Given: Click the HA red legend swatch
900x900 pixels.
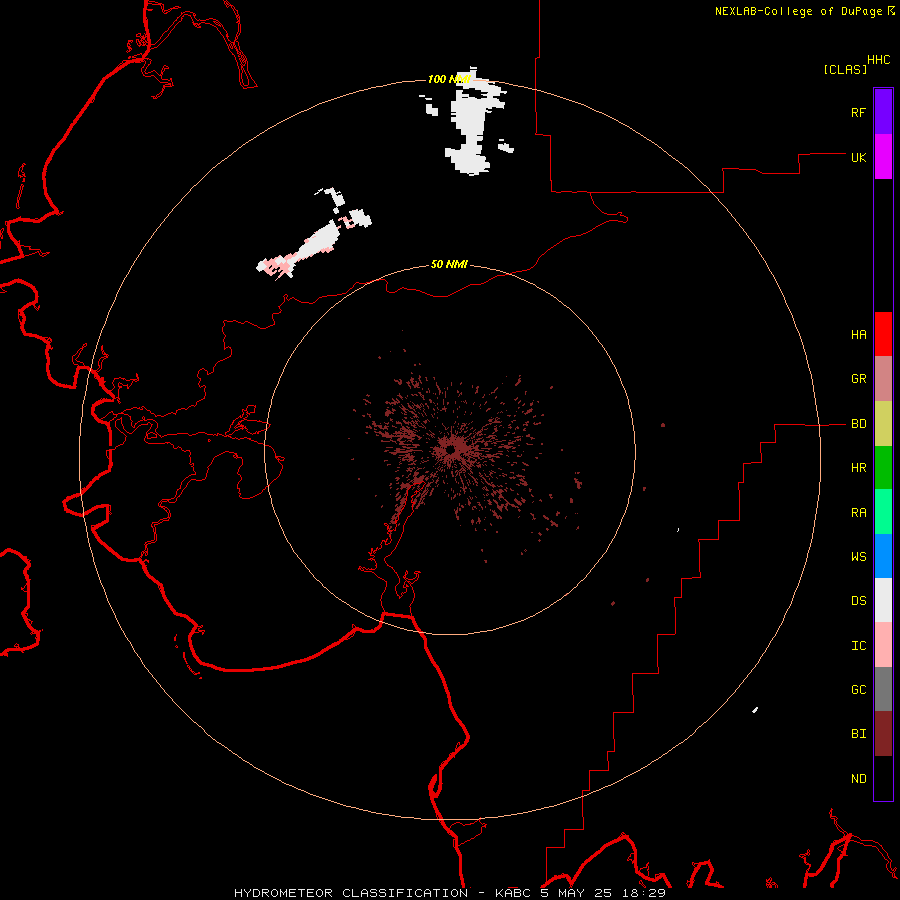Looking at the screenshot, I should click(x=883, y=334).
